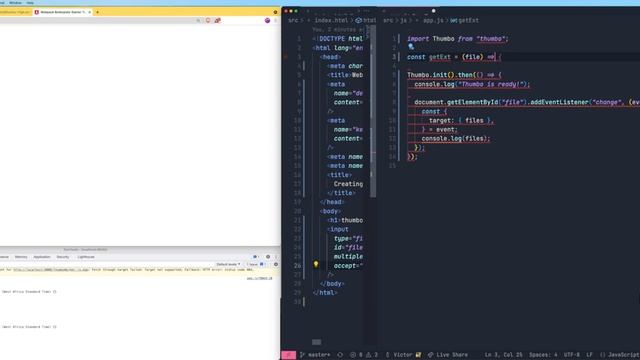The width and height of the screenshot is (640, 360).
Task: Click the browser profile avatar icon
Action: tap(267, 20)
